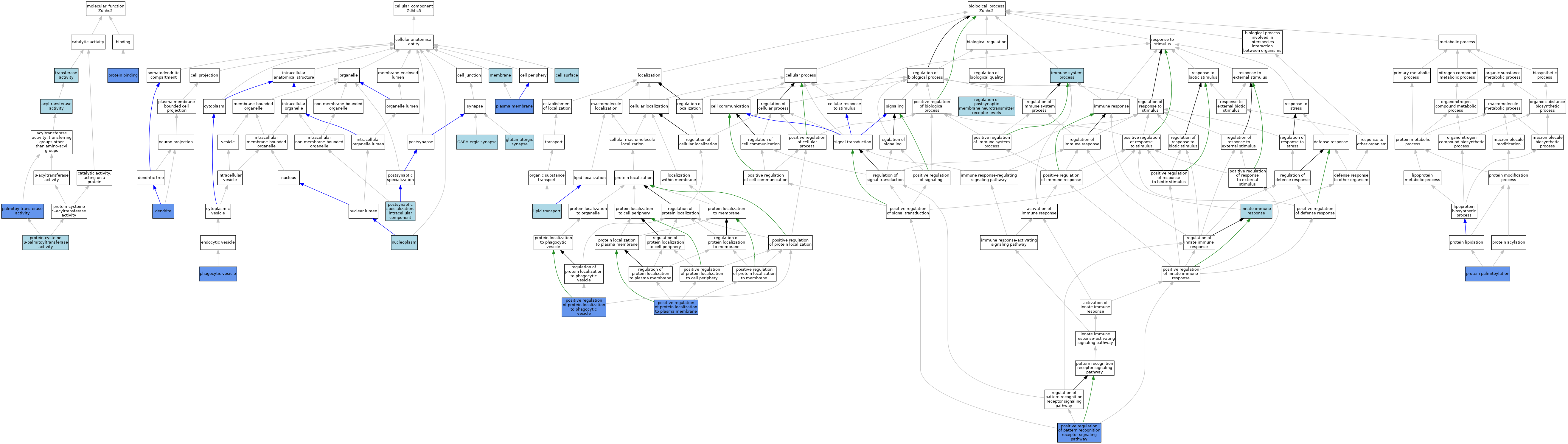1568x444 pixels.
Task: Select the 'postsynapse' node
Action: click(421, 142)
